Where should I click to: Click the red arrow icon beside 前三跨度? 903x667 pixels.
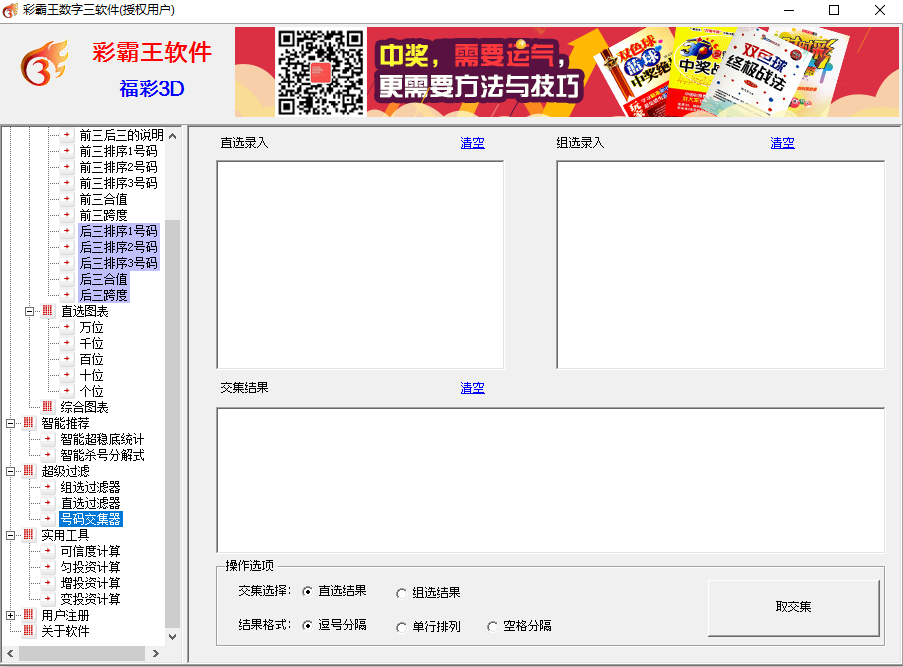pyautogui.click(x=67, y=215)
